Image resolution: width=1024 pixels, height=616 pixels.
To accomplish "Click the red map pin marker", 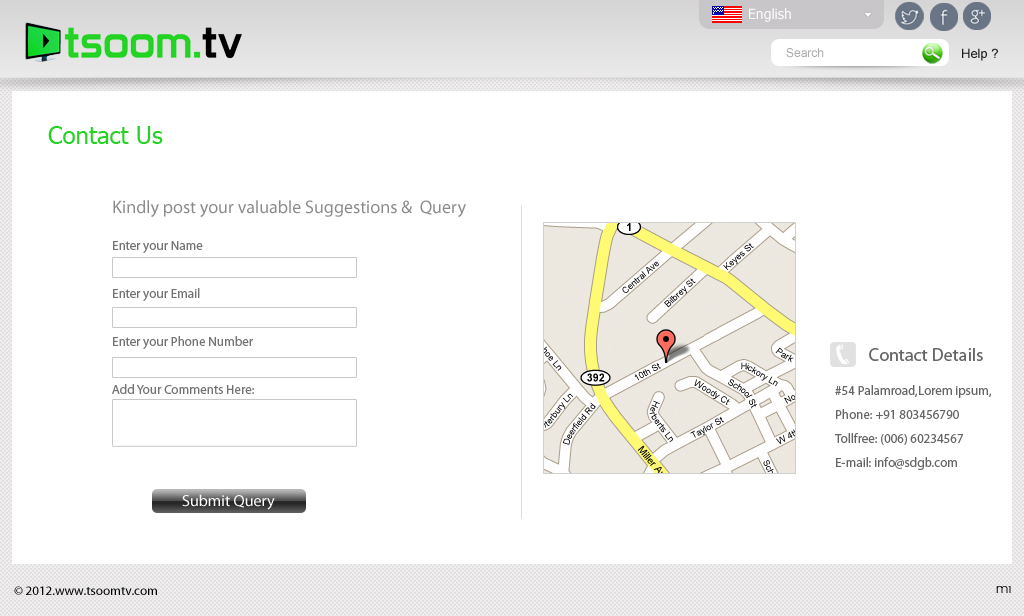I will click(665, 345).
